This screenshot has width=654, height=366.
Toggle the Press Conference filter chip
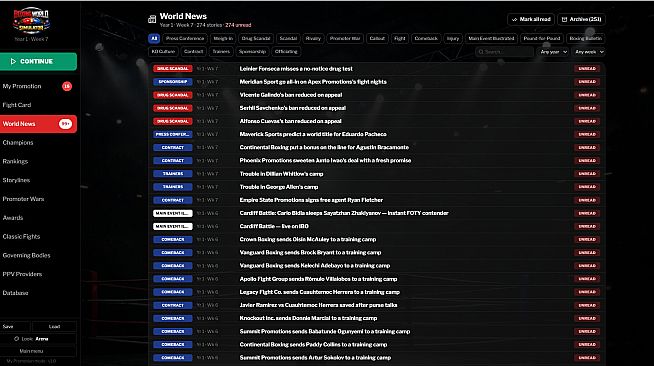185,38
